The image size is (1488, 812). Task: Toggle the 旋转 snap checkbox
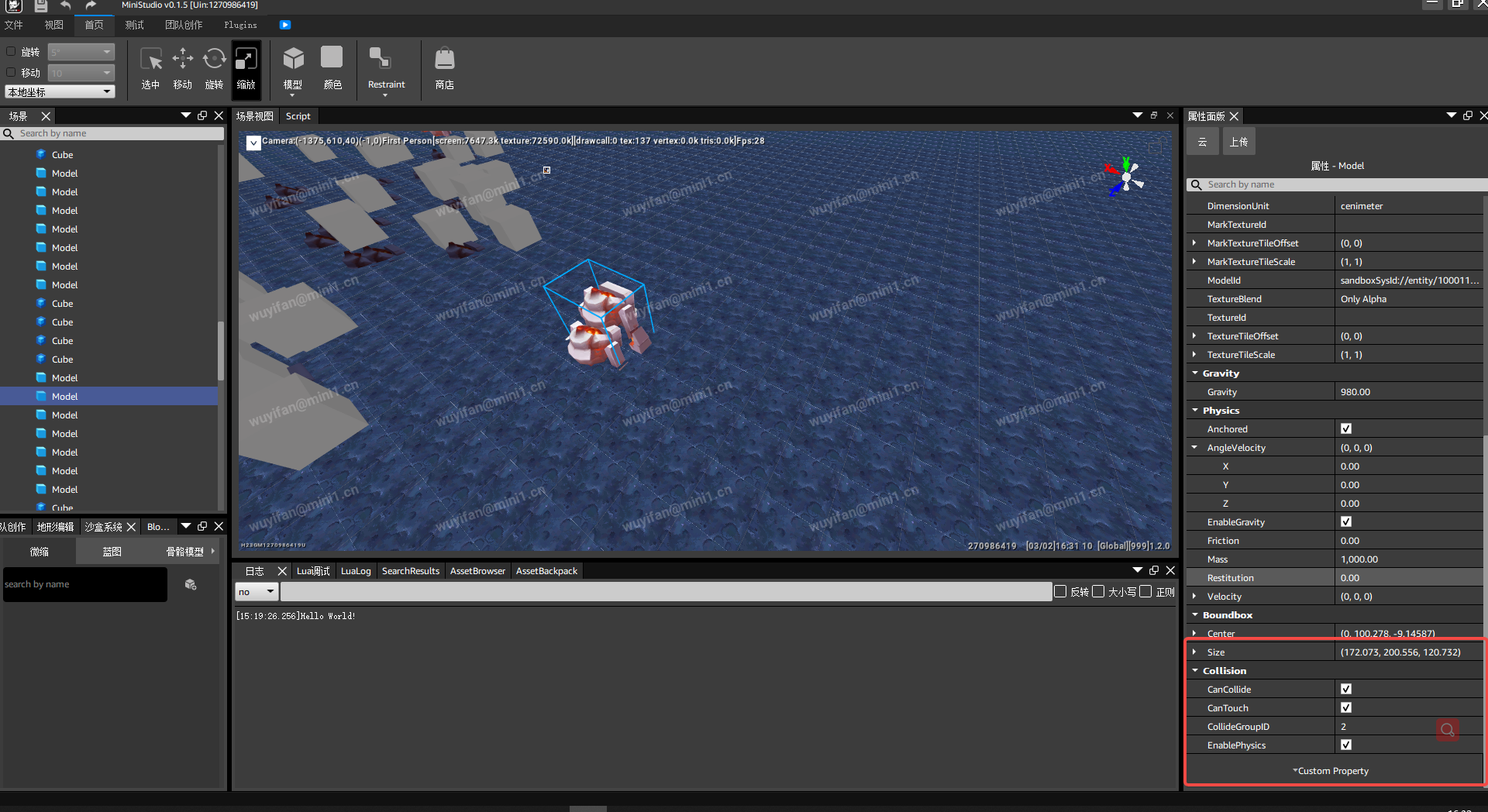point(11,51)
